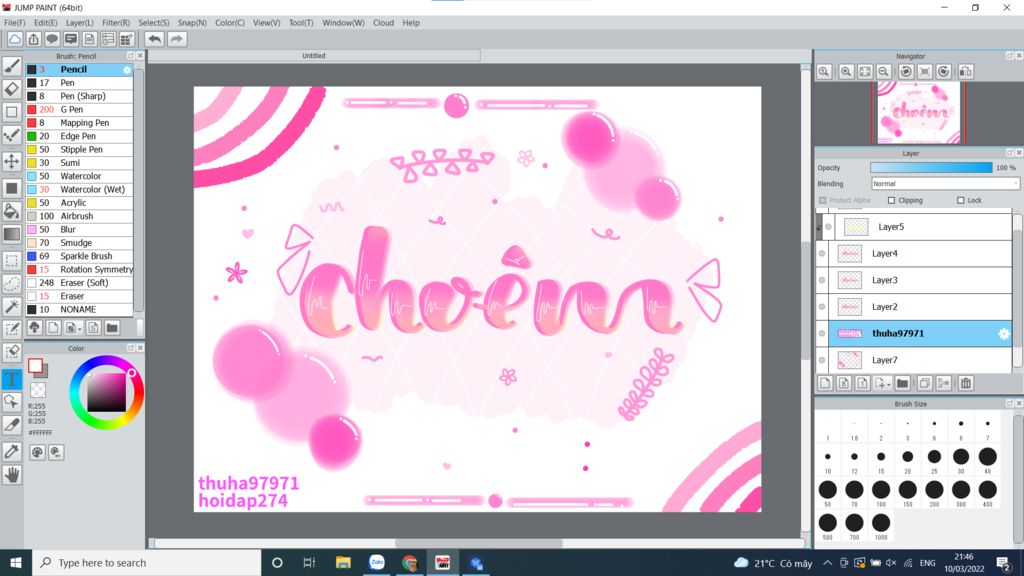Screen dimensions: 1024x576
Task: Click Navigator zoom in magnifier
Action: [846, 71]
